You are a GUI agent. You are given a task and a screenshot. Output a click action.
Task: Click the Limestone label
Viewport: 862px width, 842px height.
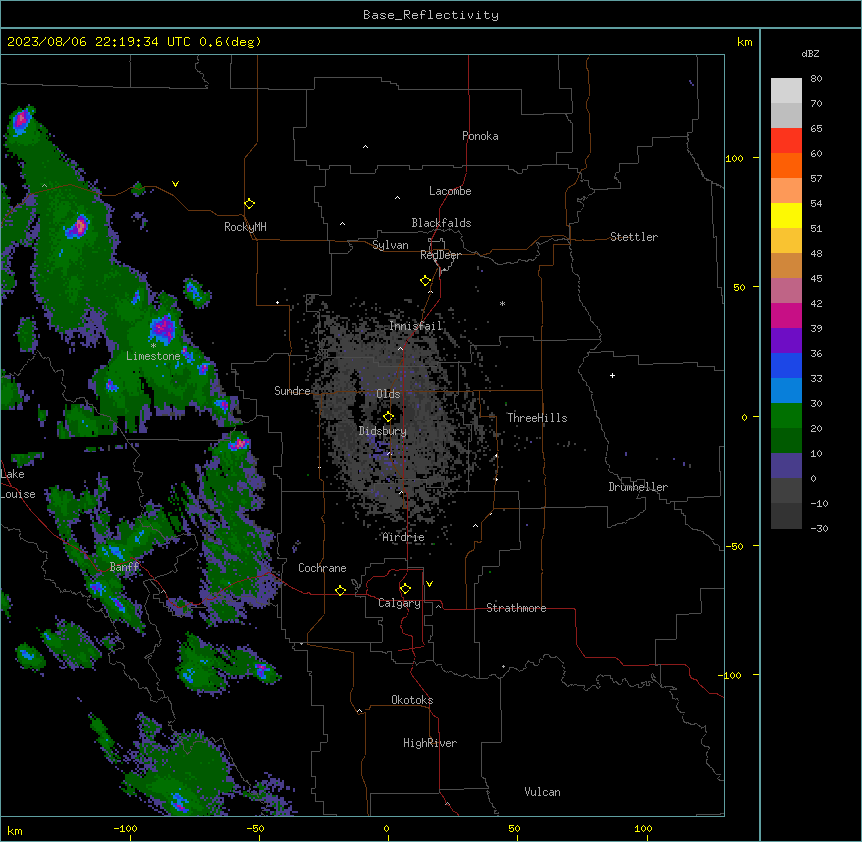click(153, 356)
